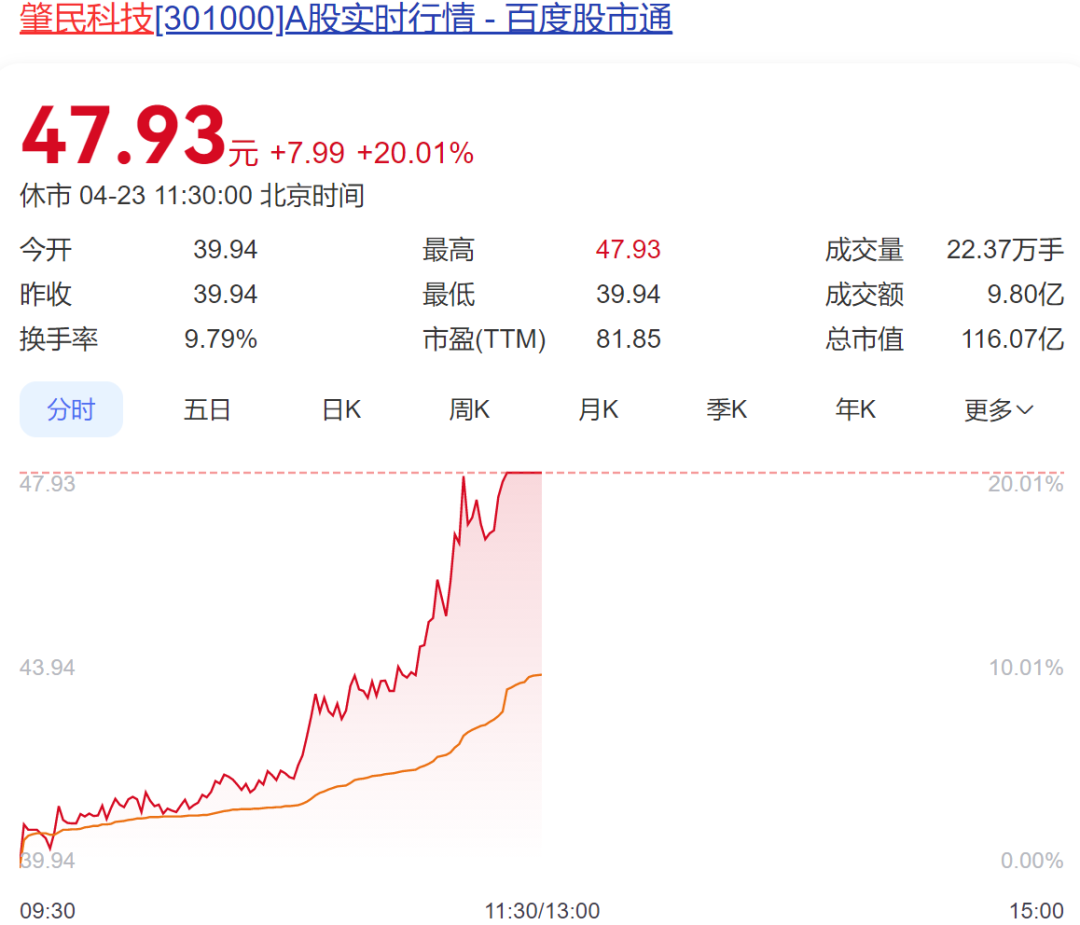Image resolution: width=1080 pixels, height=925 pixels.
Task: Click the 总市值 value 116.07亿
Action: coord(1012,339)
